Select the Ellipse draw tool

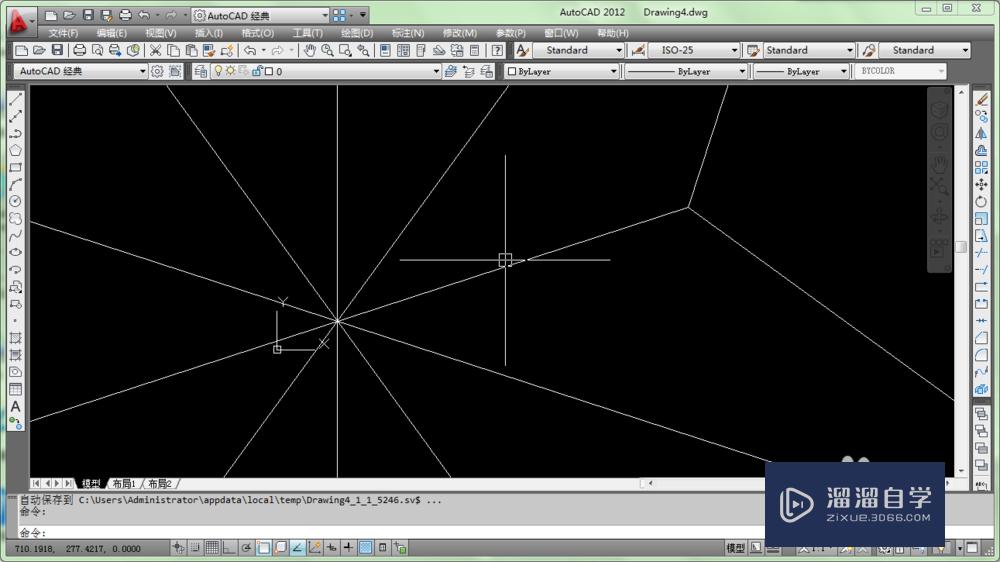[x=15, y=253]
